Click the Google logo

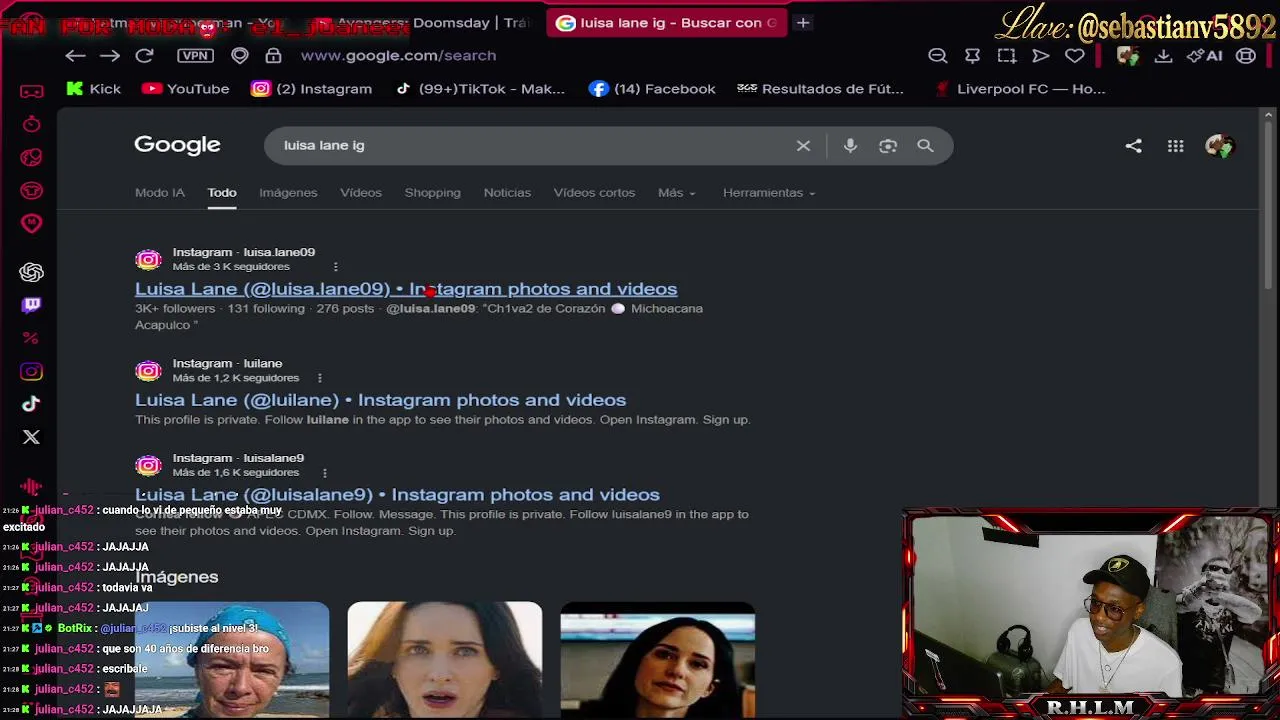pyautogui.click(x=177, y=145)
